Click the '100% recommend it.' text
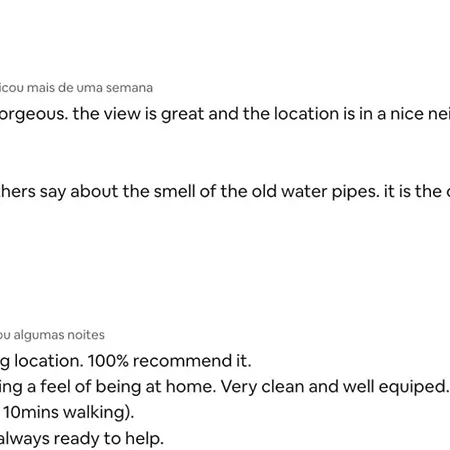Screen dimensions: 450x450 (169, 361)
